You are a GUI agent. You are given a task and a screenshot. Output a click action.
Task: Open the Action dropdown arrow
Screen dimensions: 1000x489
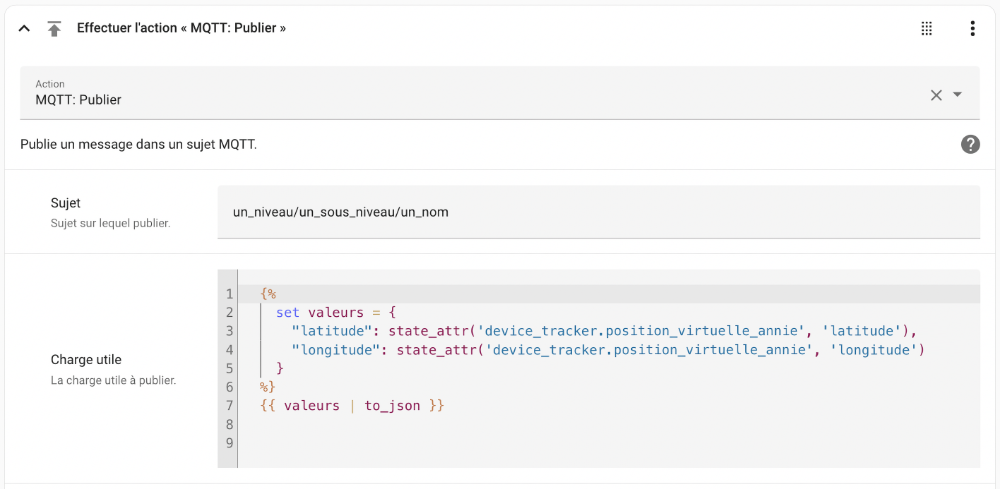pyautogui.click(x=957, y=94)
